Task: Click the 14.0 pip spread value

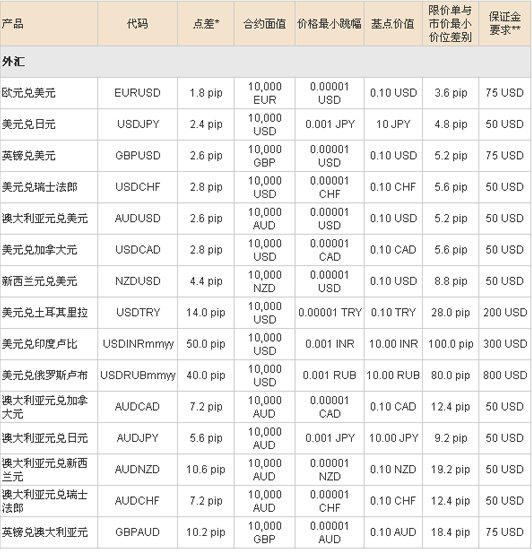Action: tap(206, 313)
